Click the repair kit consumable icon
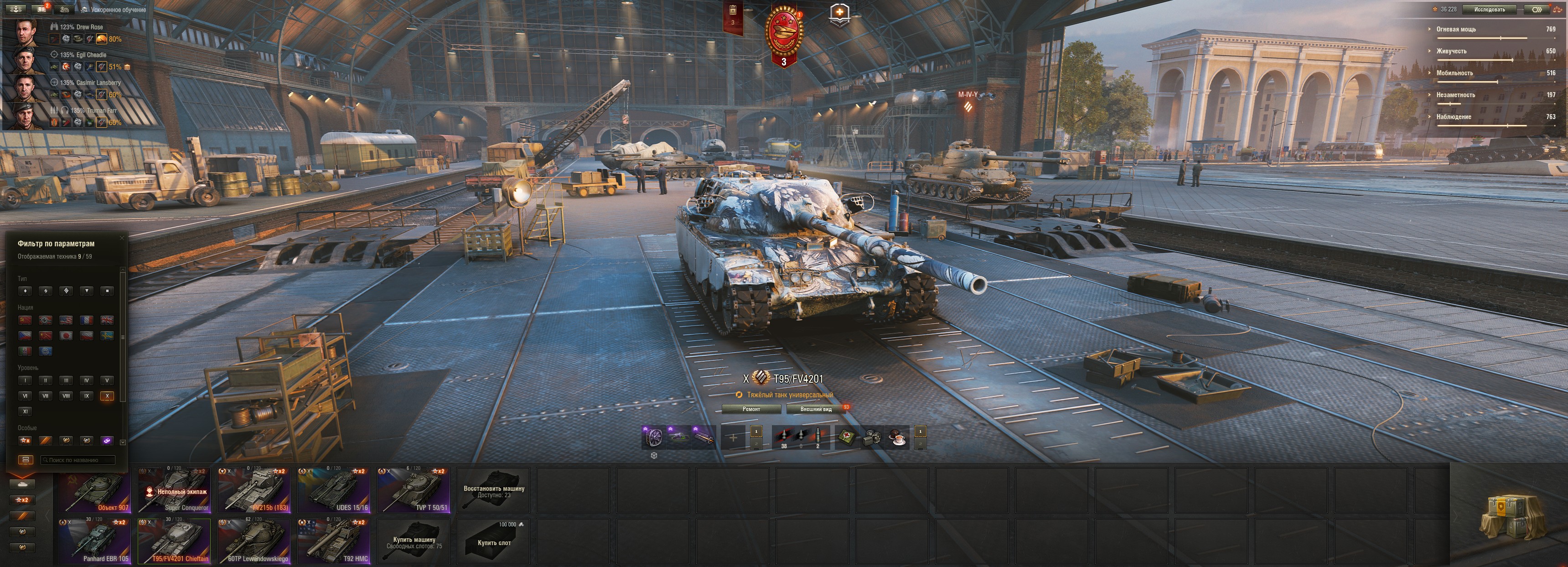 (x=872, y=437)
